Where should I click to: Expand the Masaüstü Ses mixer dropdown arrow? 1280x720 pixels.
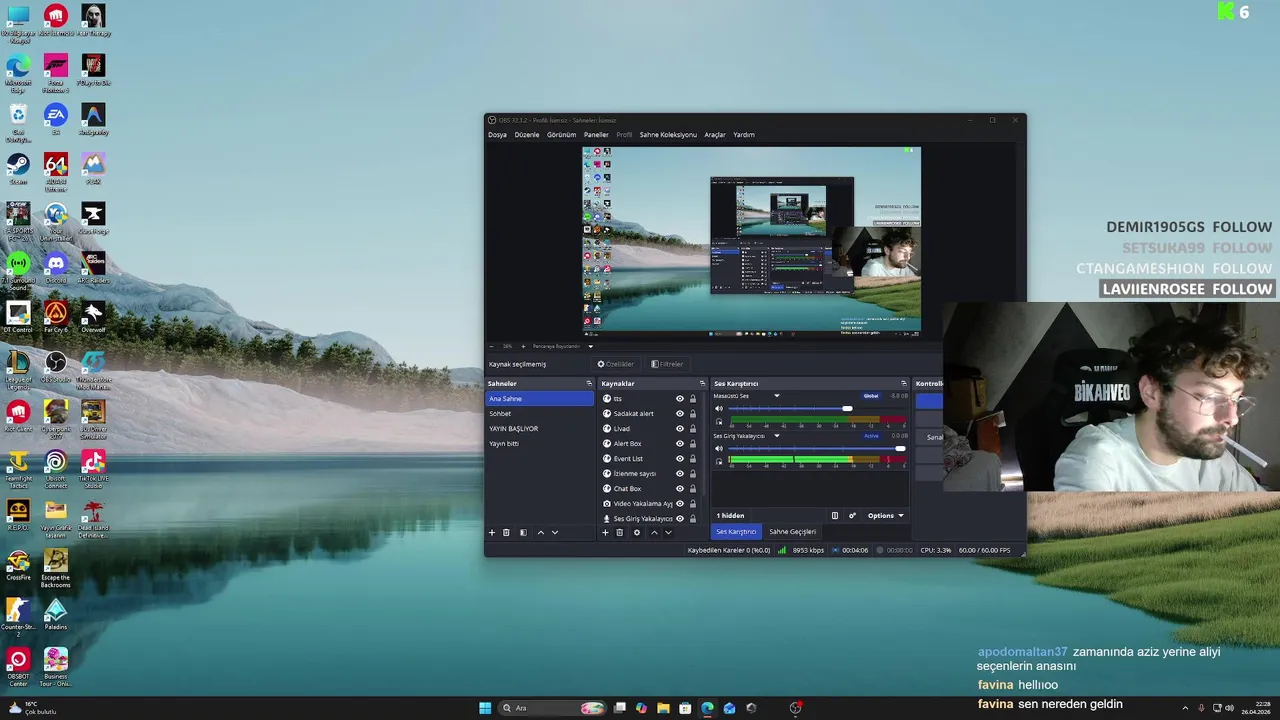(776, 396)
